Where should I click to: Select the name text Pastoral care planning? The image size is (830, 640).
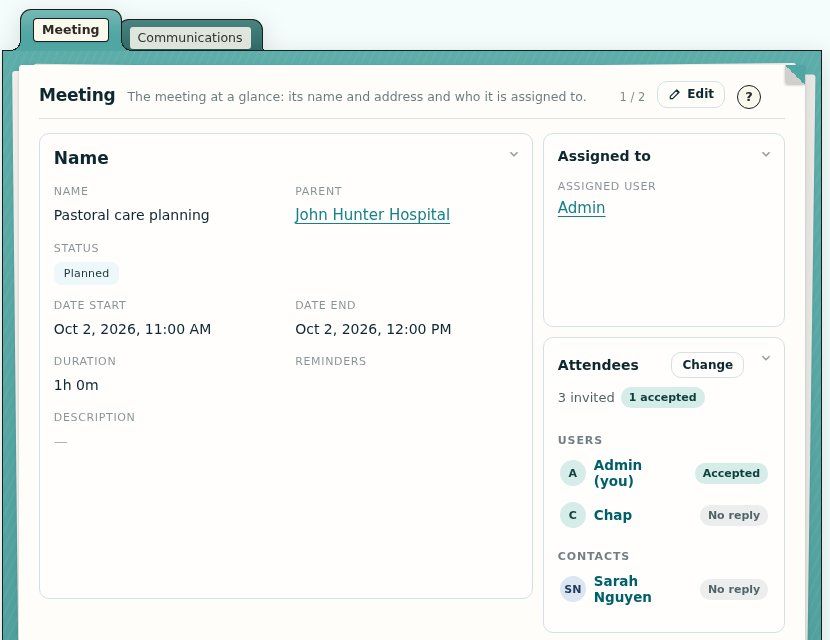131,215
